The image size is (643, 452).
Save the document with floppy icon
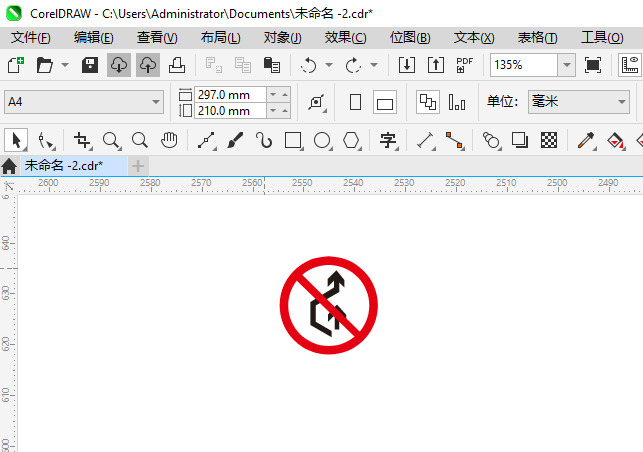tap(89, 65)
